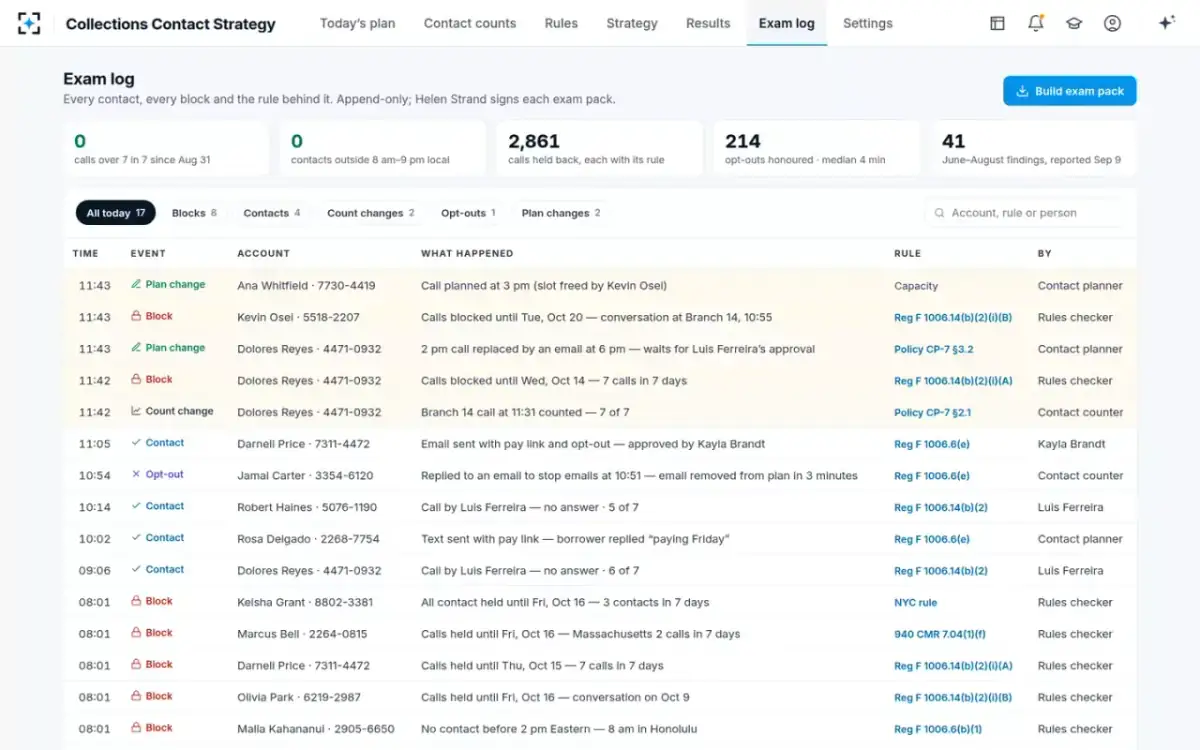Click the calls over 7 in 7 card
The image size is (1200, 750).
[x=166, y=148]
